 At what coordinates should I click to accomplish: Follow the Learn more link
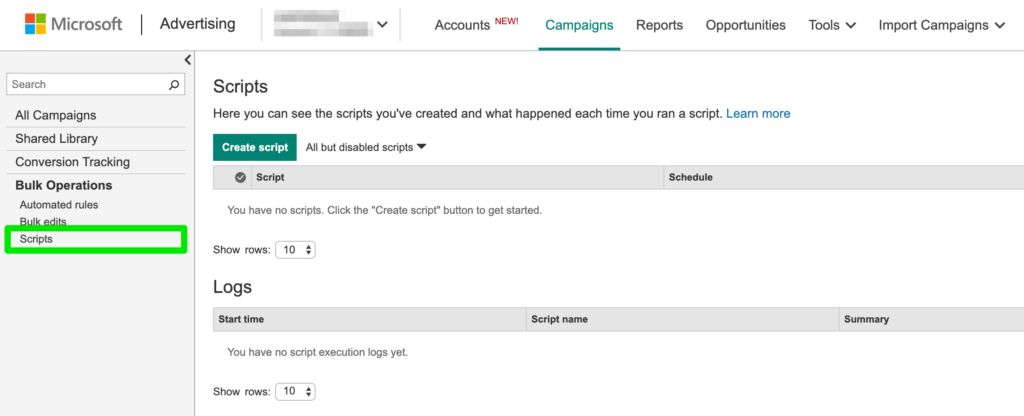758,114
